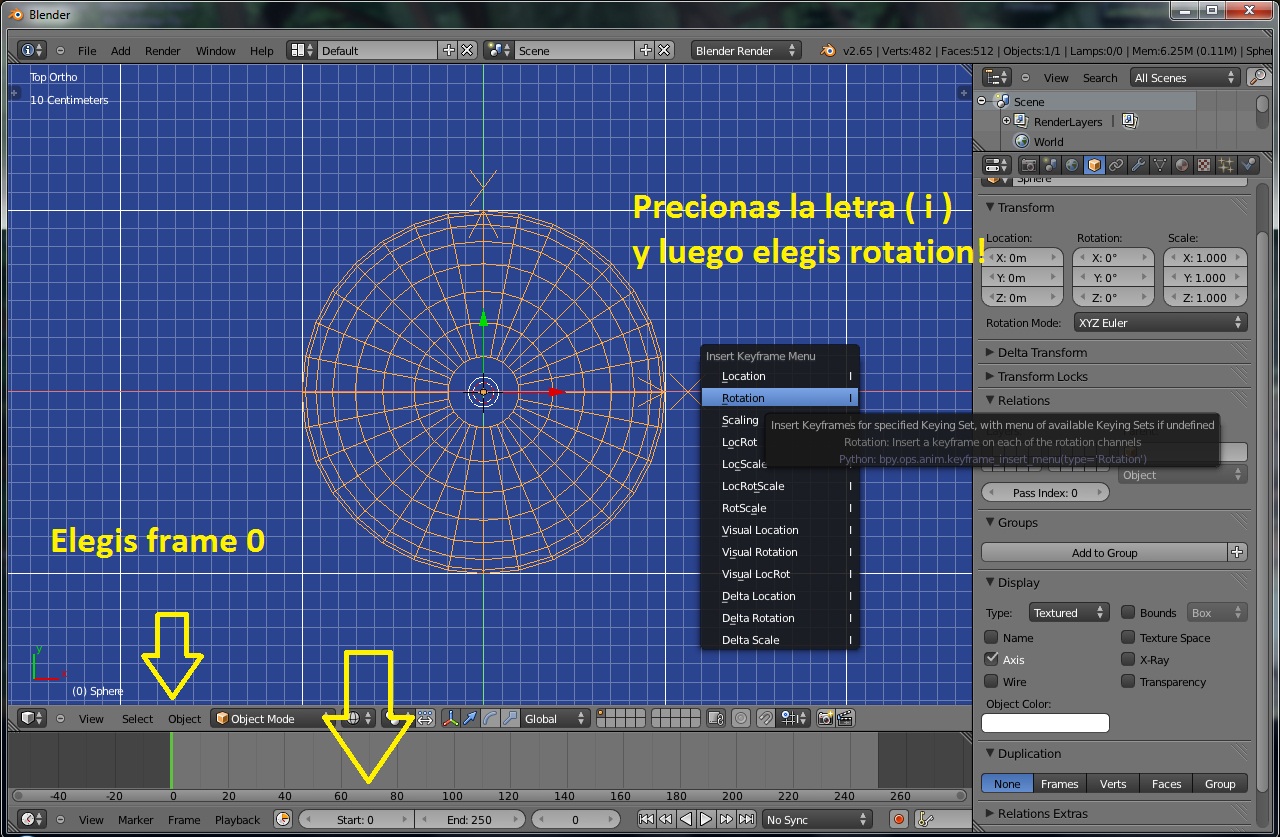Click the OpenGL render camera icon
Viewport: 1280px width, 837px height.
pyautogui.click(x=825, y=718)
